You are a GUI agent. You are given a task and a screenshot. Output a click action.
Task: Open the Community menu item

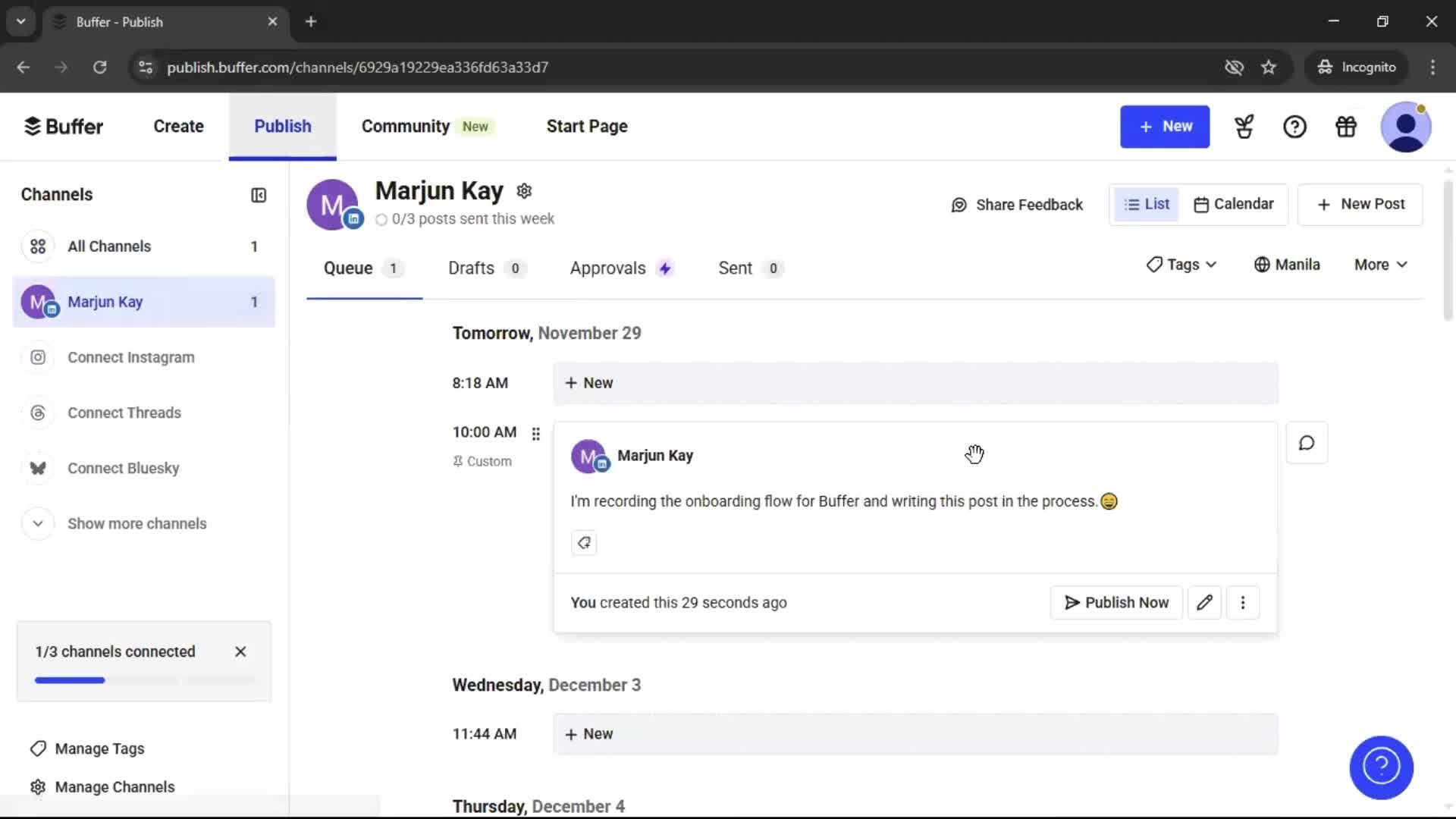pyautogui.click(x=404, y=126)
